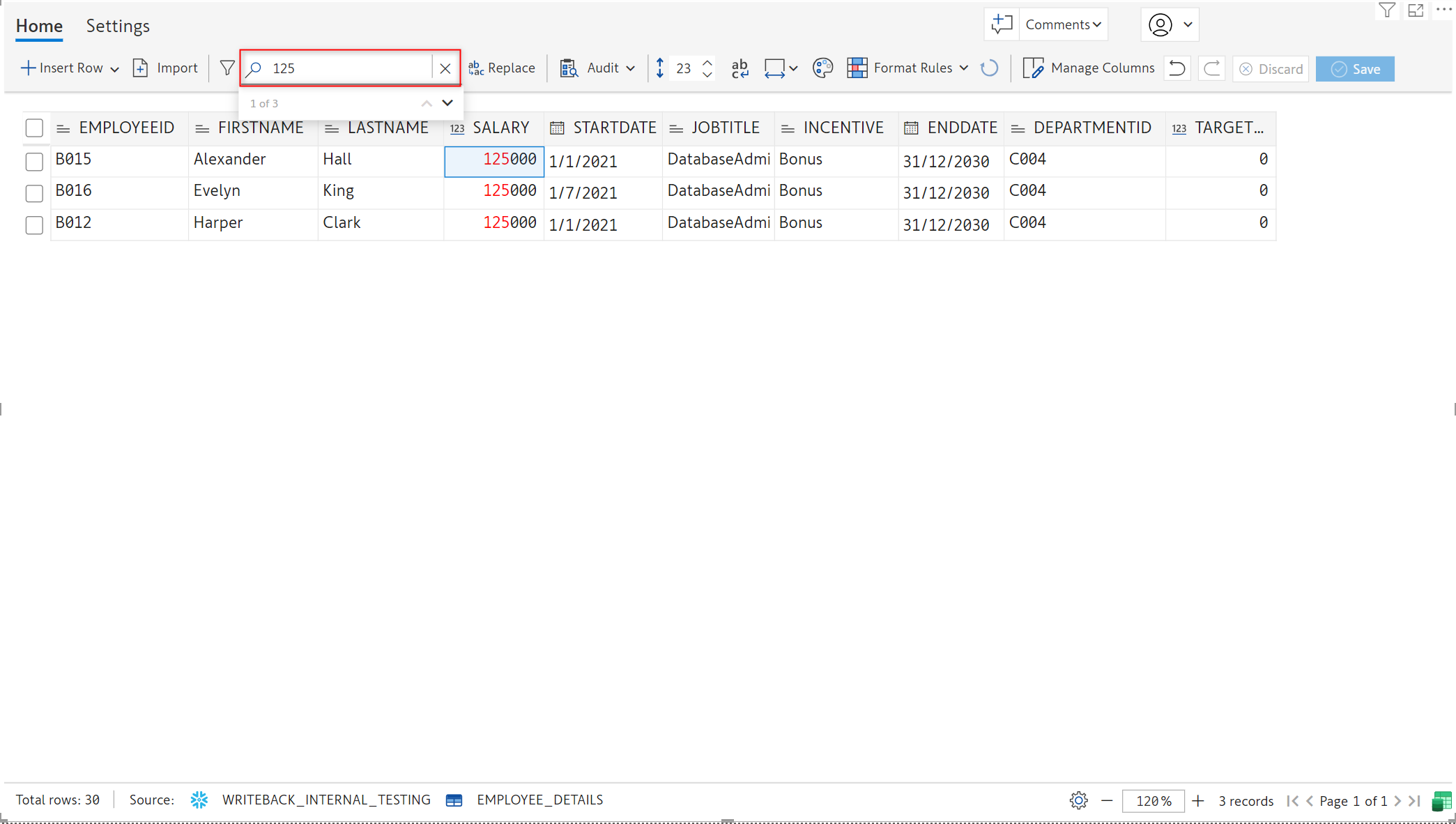The width and height of the screenshot is (1456, 824).
Task: Click the redo arrow icon
Action: tap(1212, 68)
